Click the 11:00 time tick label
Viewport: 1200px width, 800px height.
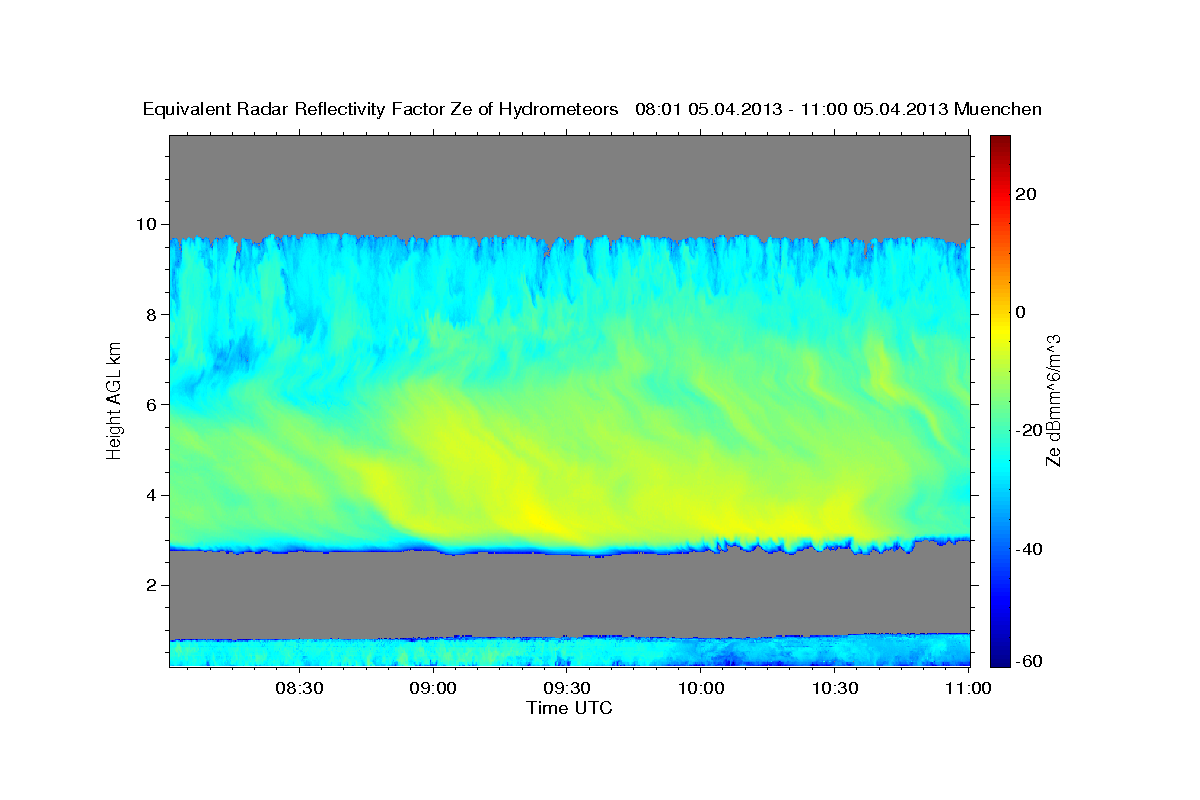(968, 688)
